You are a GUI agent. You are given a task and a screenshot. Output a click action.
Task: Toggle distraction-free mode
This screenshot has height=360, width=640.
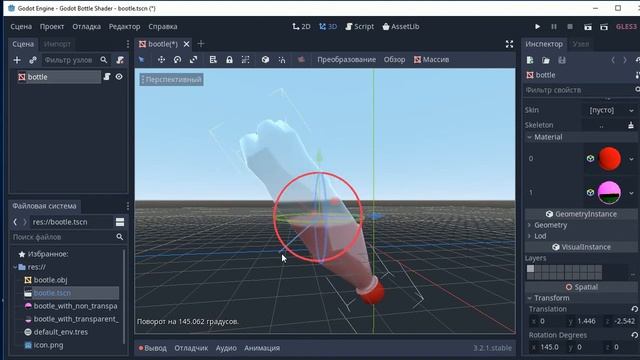pyautogui.click(x=509, y=44)
